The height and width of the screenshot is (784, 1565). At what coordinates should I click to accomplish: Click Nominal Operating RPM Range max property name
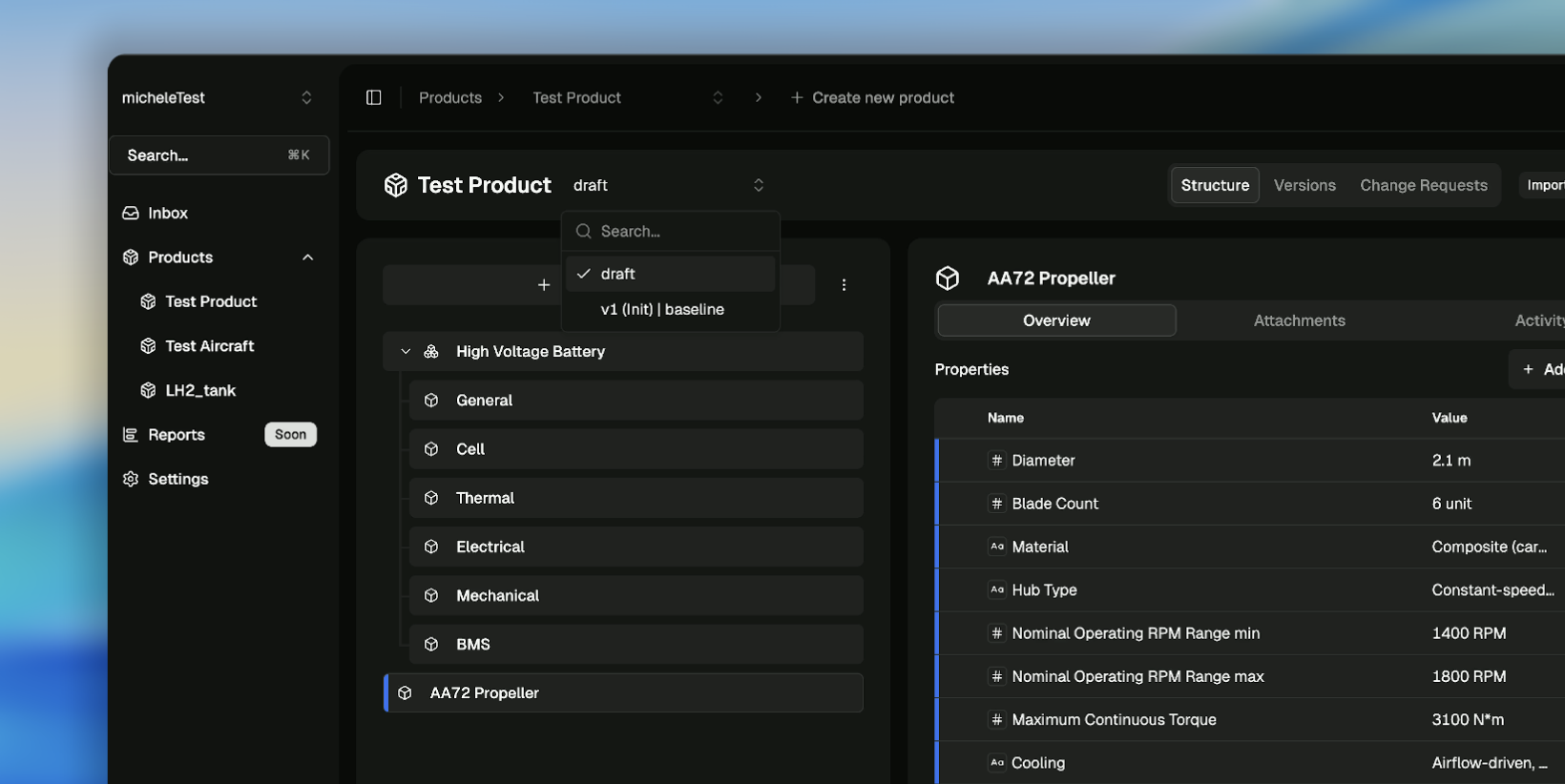pyautogui.click(x=1137, y=676)
